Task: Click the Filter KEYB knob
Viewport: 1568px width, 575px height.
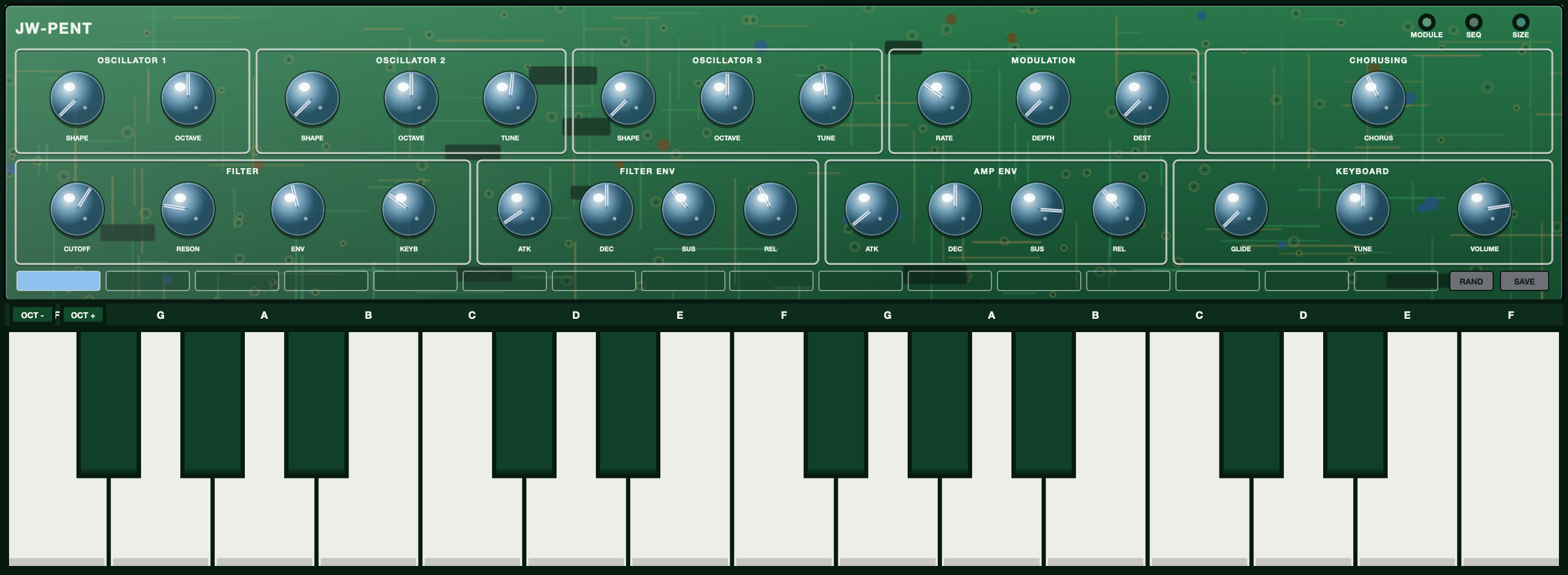Action: [408, 209]
